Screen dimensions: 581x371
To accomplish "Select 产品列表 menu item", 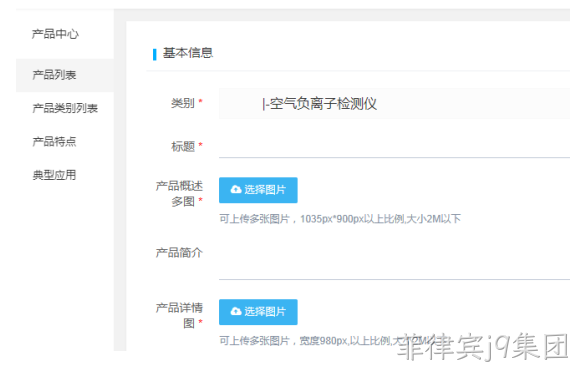I will coord(65,75).
